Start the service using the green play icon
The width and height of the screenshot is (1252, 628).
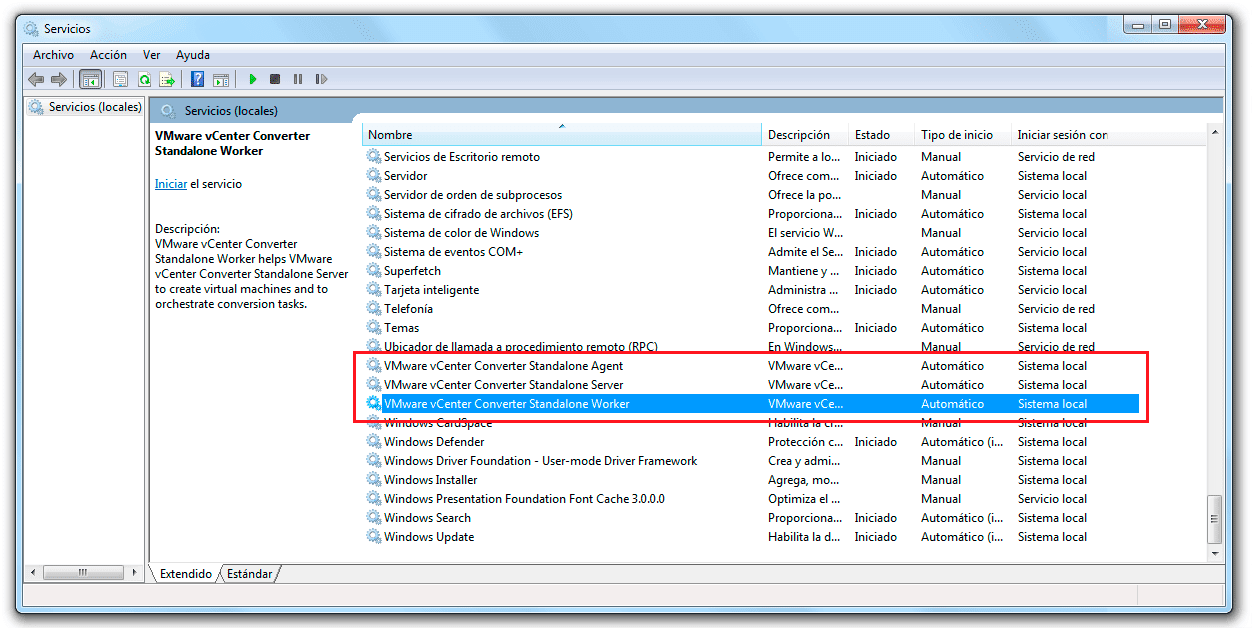pyautogui.click(x=251, y=79)
